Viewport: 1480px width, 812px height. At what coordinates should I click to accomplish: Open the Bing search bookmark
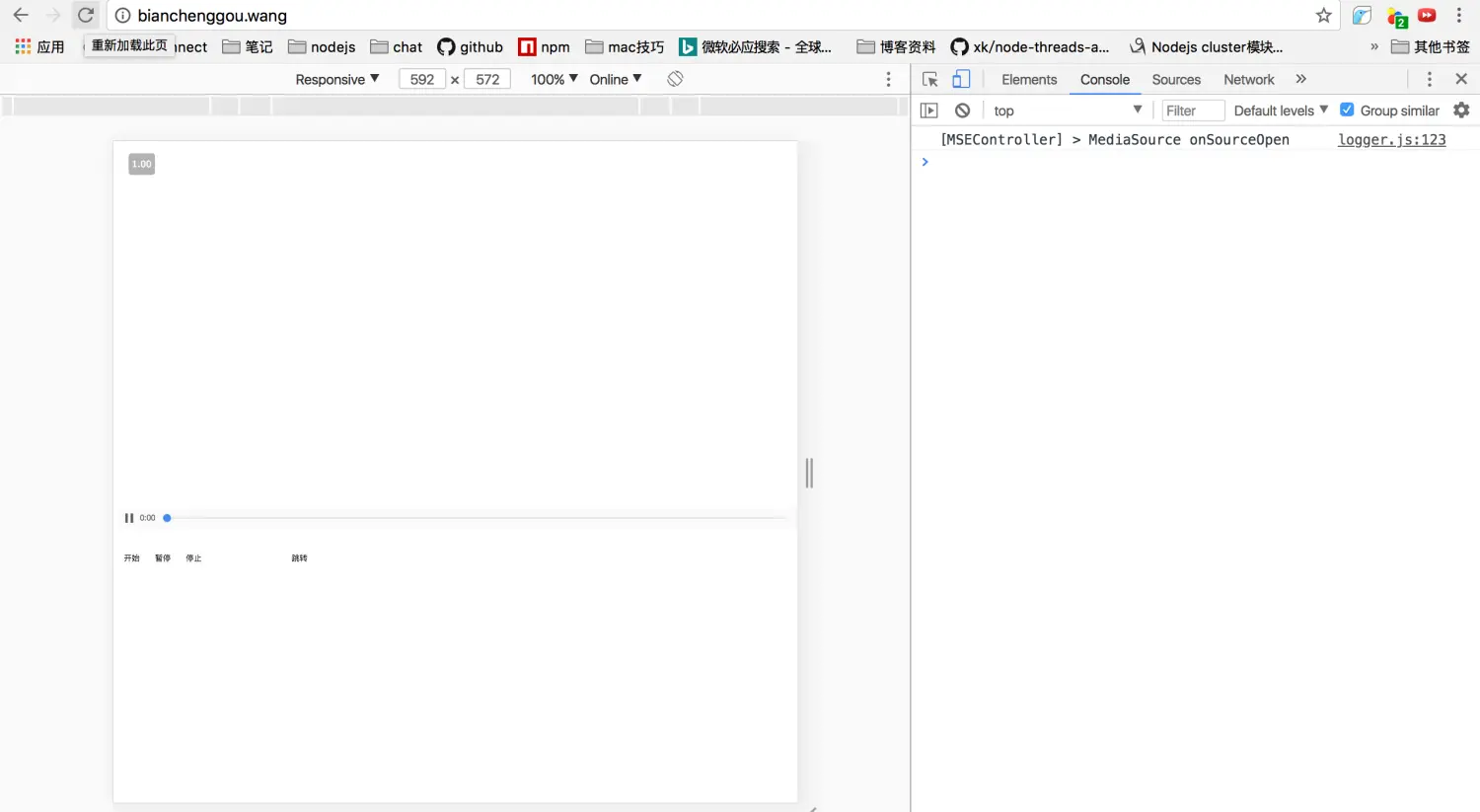point(755,46)
